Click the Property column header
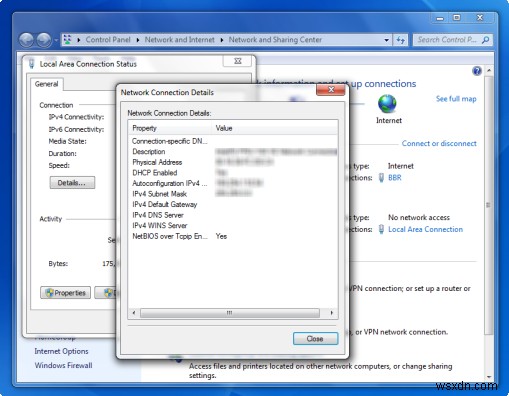This screenshot has width=509, height=396. pyautogui.click(x=170, y=128)
